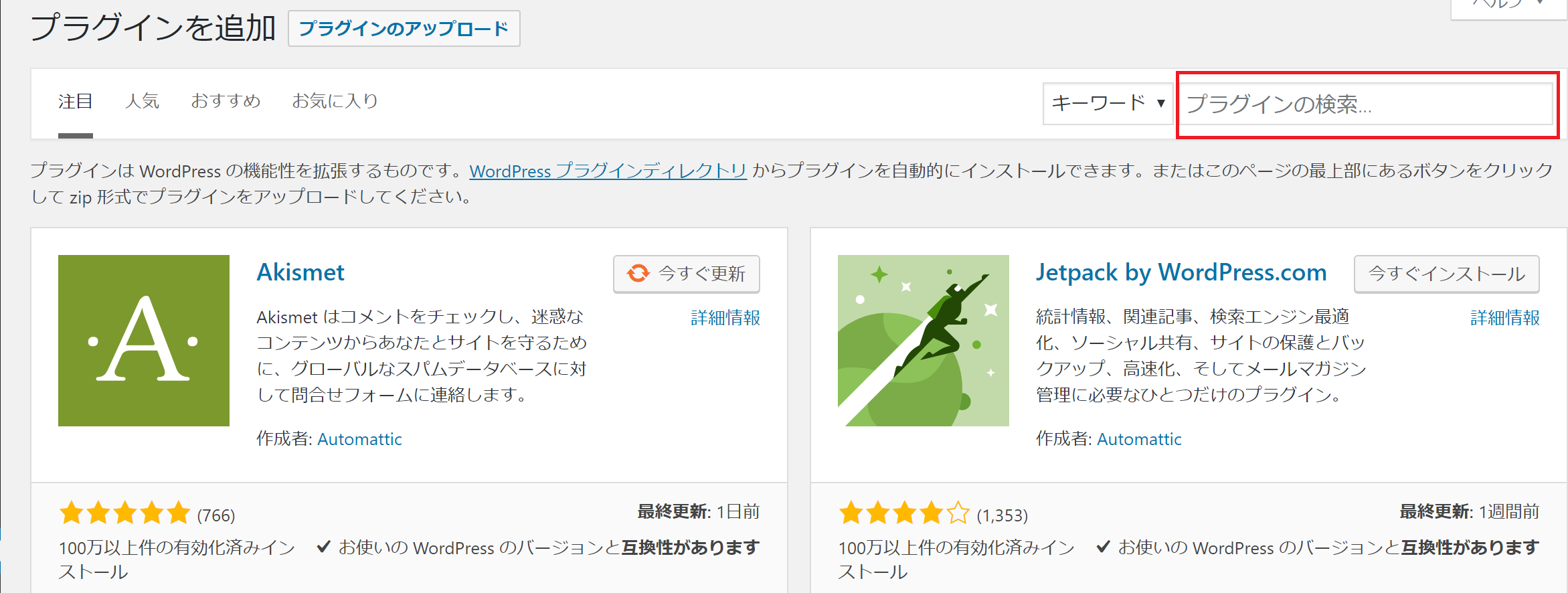Switch to the お気に入り tab
The image size is (1568, 593).
pos(335,102)
